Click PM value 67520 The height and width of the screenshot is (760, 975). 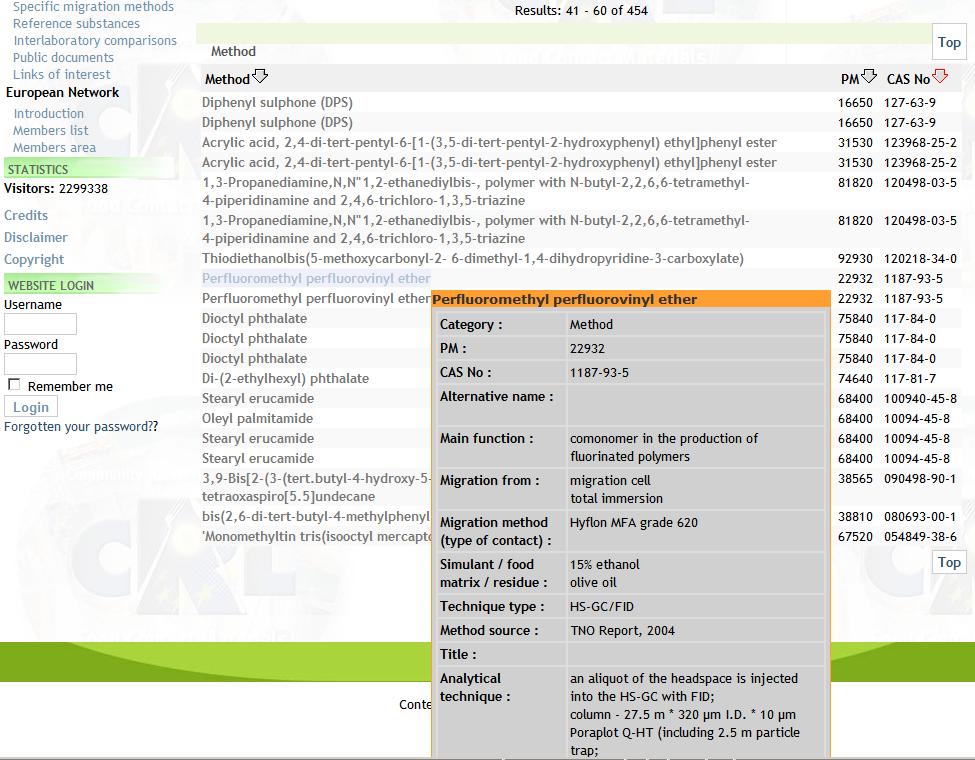(855, 537)
